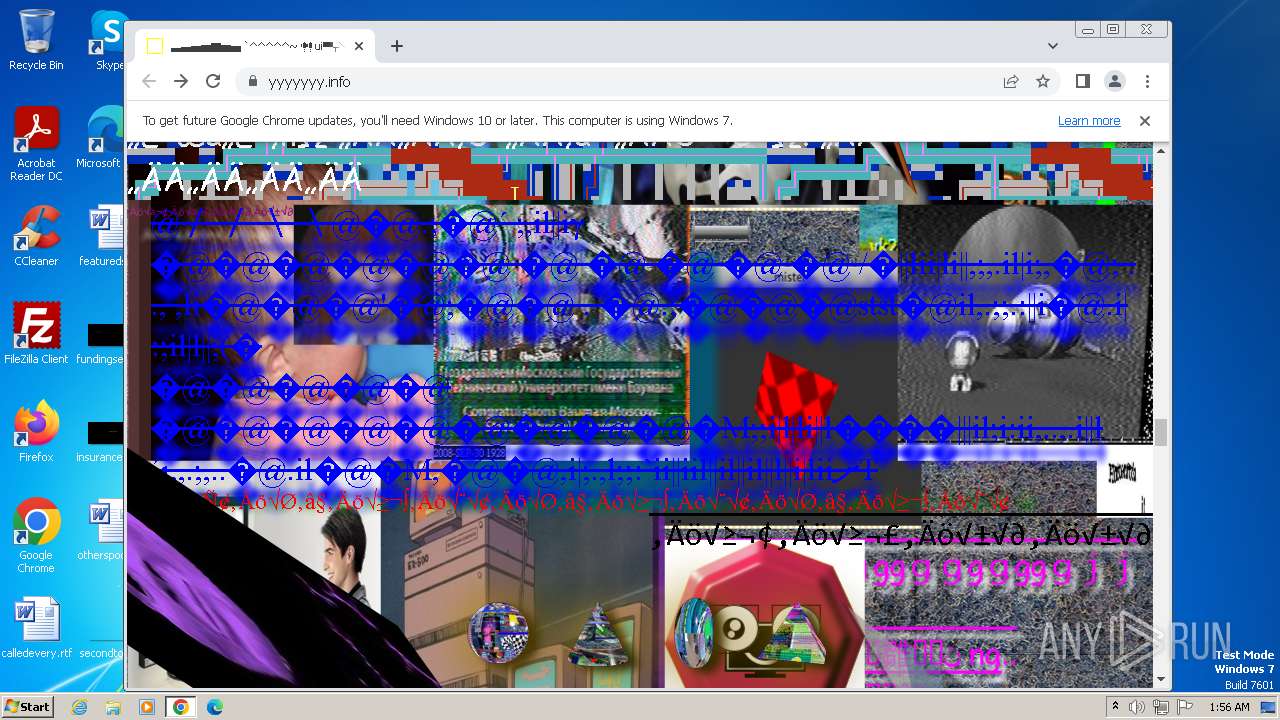Viewport: 1280px width, 720px height.
Task: Share this page icon in address bar
Action: click(x=1011, y=81)
